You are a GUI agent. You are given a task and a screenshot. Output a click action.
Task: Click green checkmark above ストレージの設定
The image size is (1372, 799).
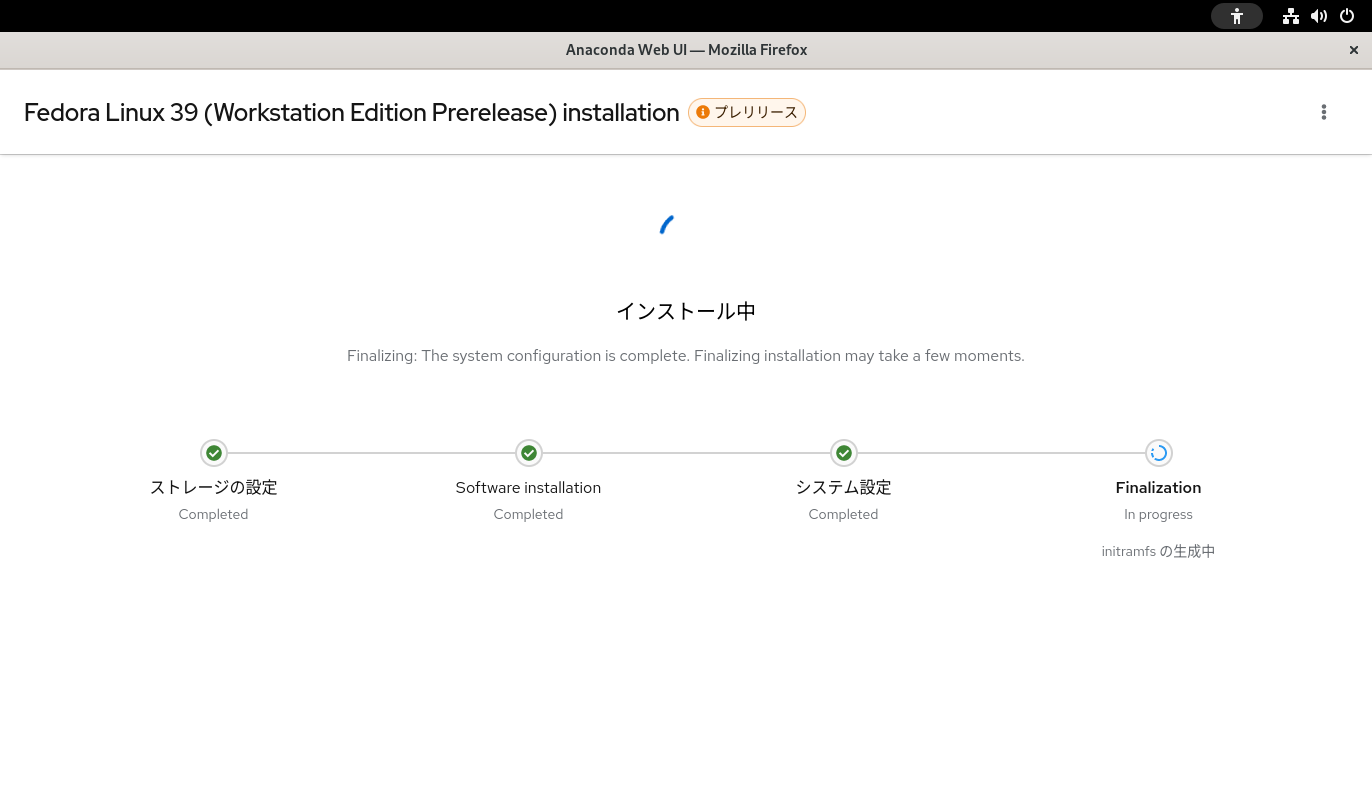point(213,453)
